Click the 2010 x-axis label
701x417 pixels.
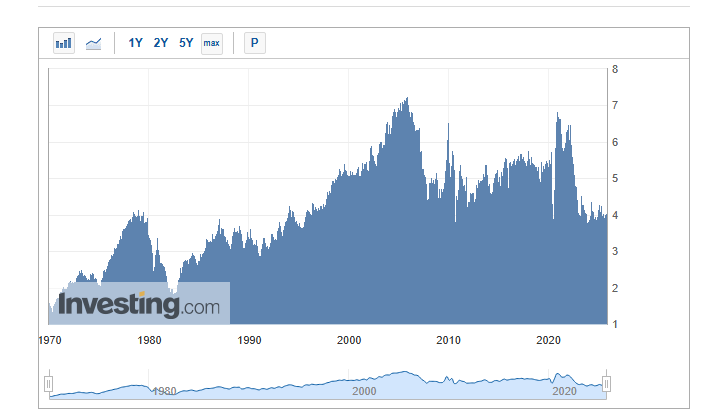pyautogui.click(x=448, y=341)
